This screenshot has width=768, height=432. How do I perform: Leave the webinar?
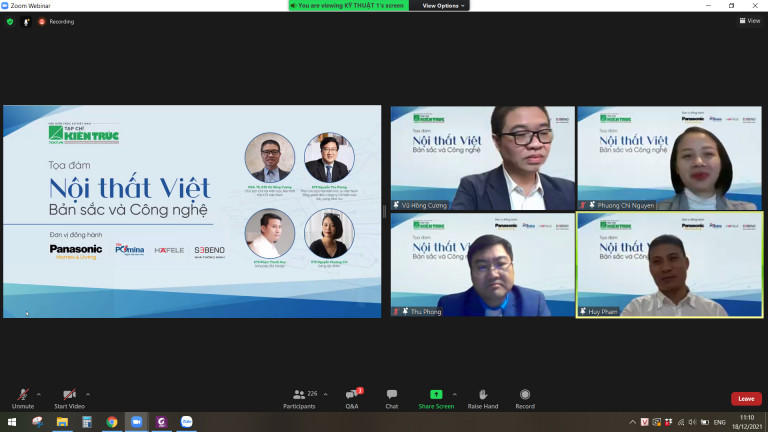tap(745, 398)
